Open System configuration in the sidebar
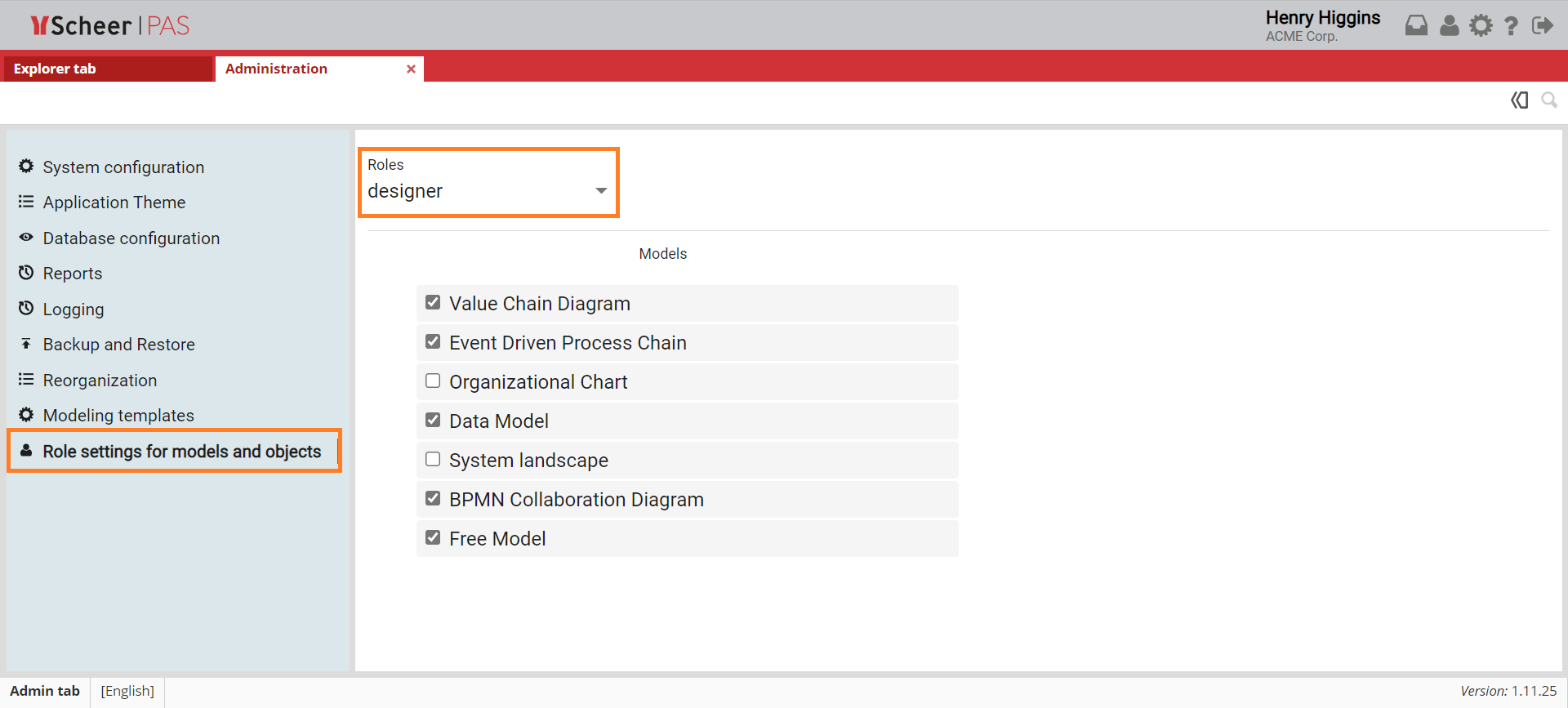This screenshot has height=708, width=1568. click(x=123, y=167)
